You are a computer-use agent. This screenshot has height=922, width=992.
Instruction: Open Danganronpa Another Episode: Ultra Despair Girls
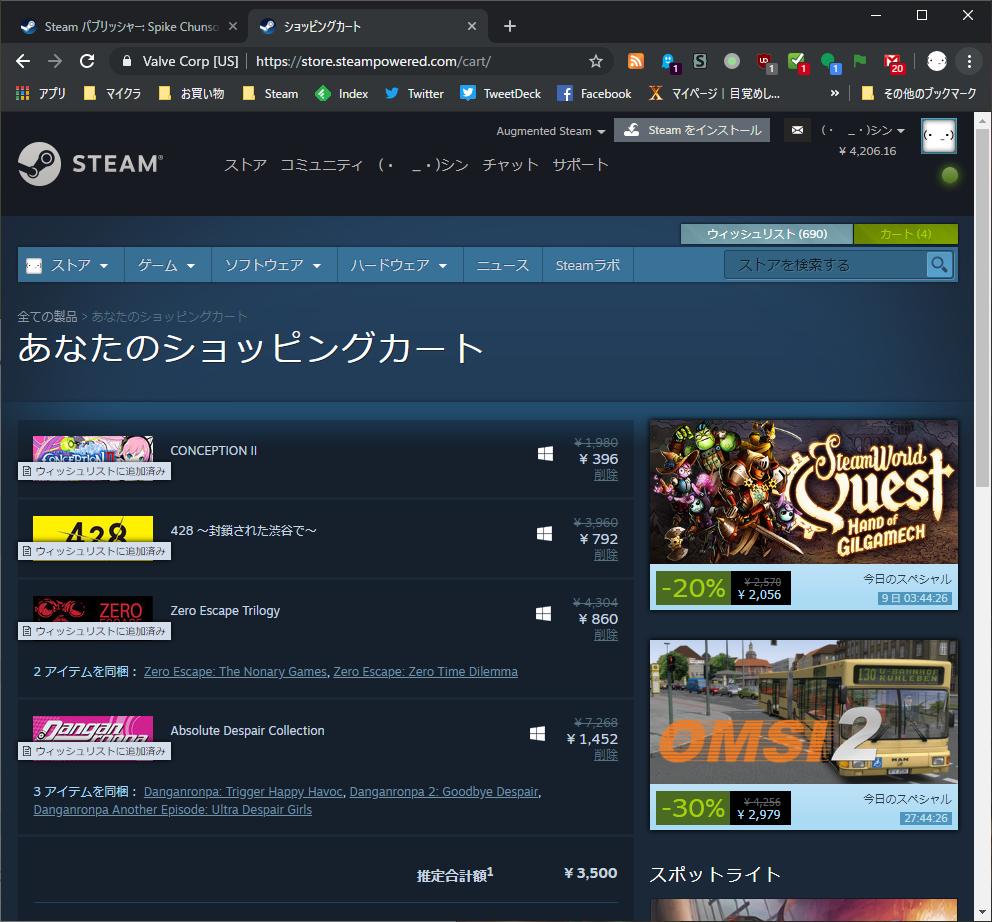[x=173, y=809]
